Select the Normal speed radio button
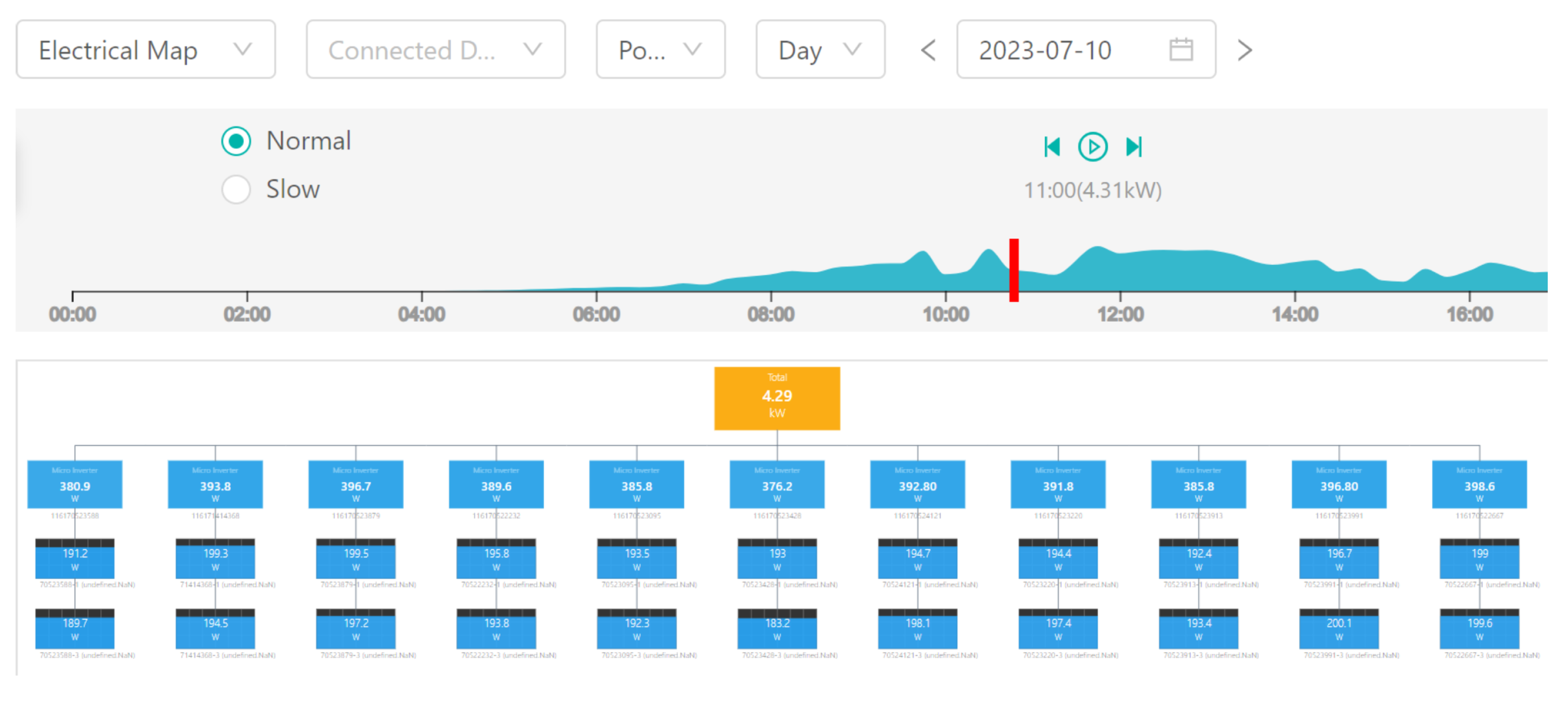This screenshot has width=1568, height=701. tap(236, 141)
